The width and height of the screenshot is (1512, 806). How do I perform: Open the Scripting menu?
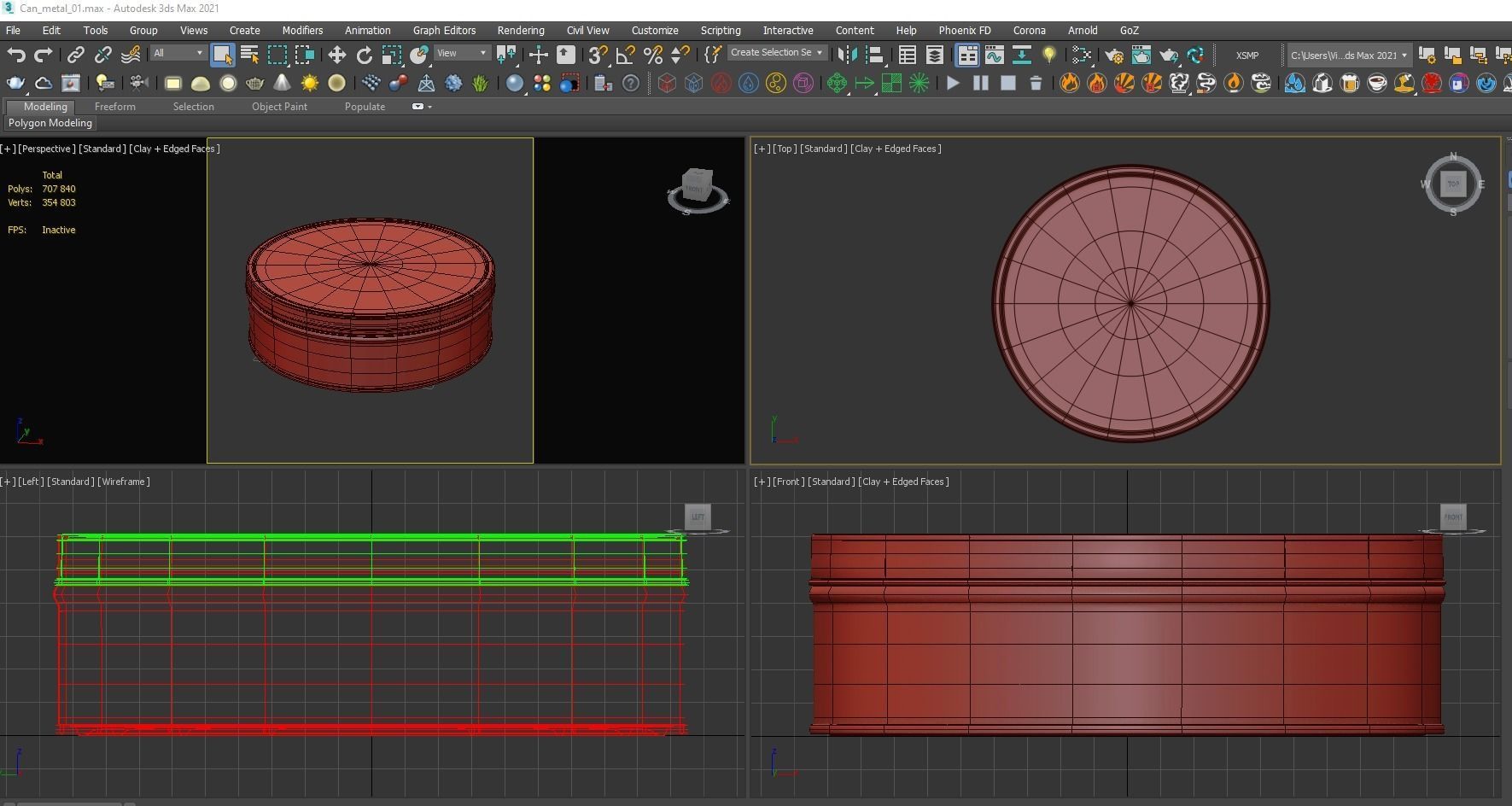pyautogui.click(x=721, y=30)
